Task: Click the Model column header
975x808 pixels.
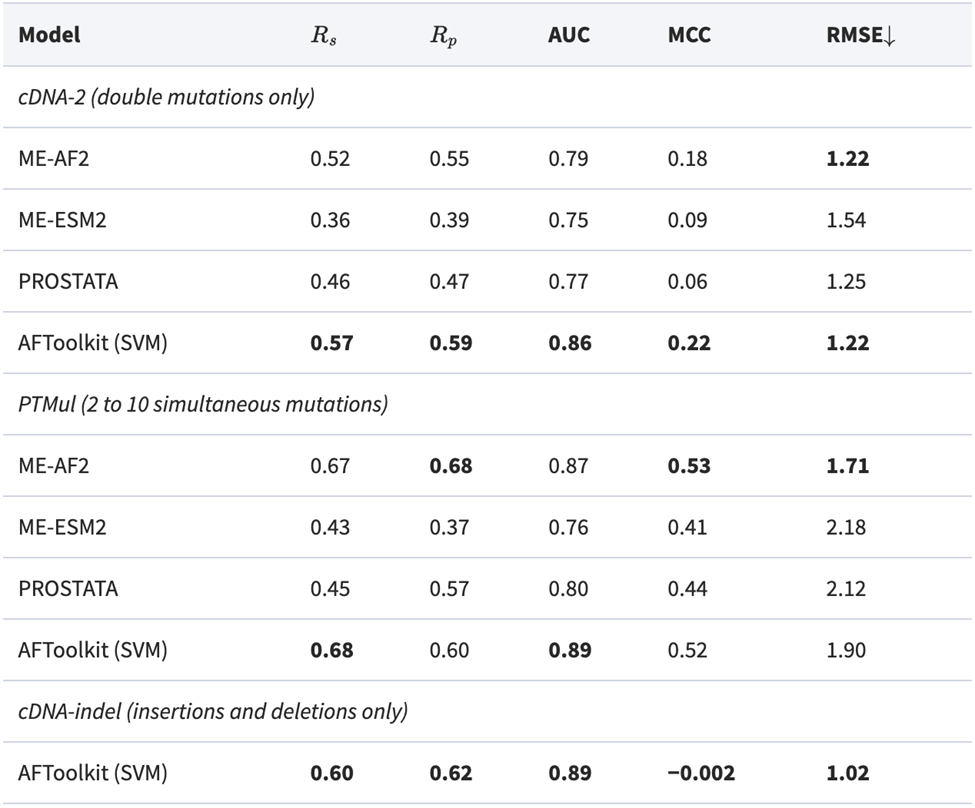Action: [49, 35]
